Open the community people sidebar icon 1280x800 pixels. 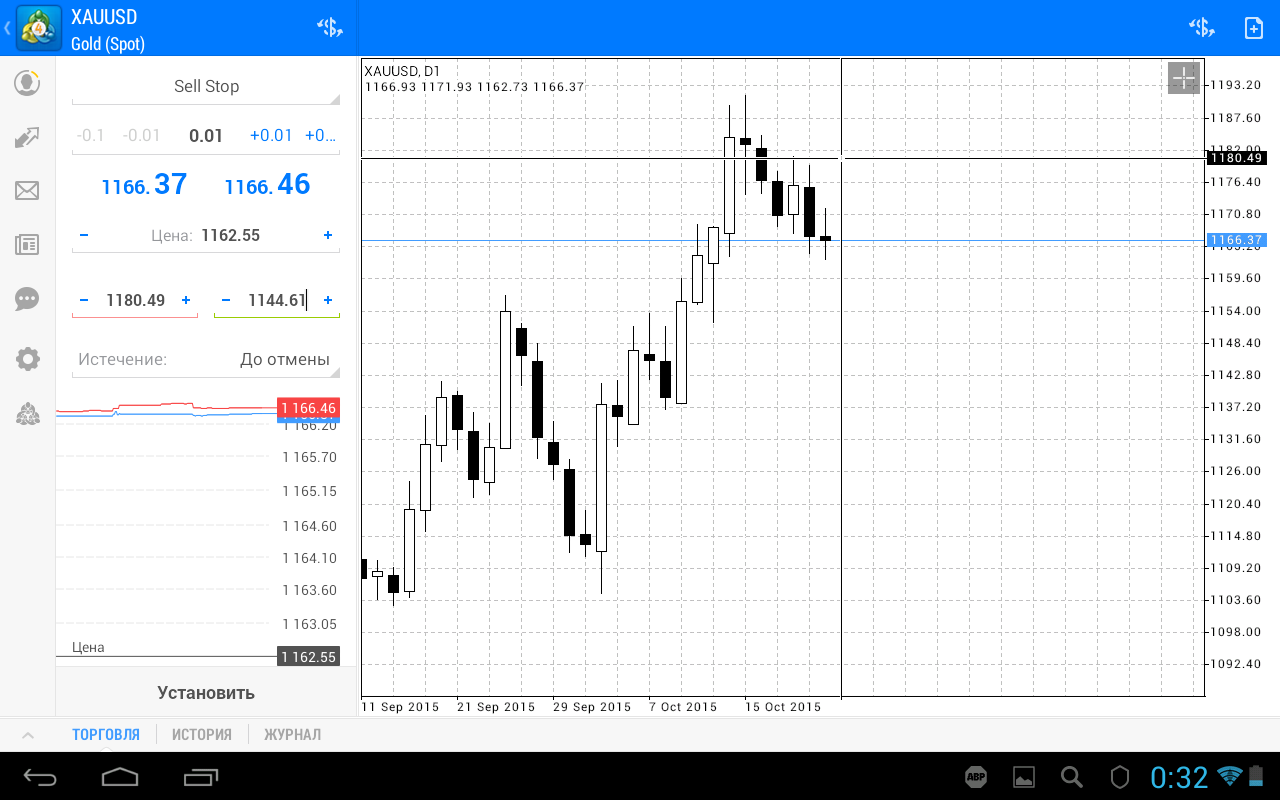pos(27,414)
